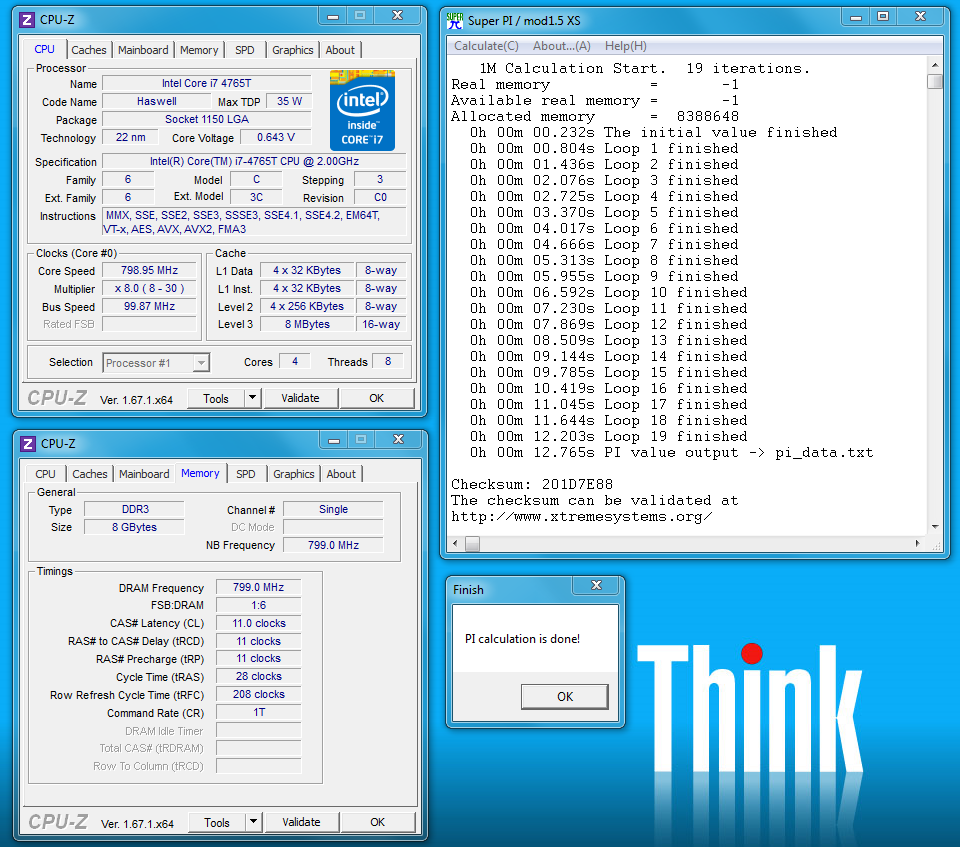The image size is (960, 847).
Task: Confirm the PI calculation done dialog with OK
Action: coord(564,697)
